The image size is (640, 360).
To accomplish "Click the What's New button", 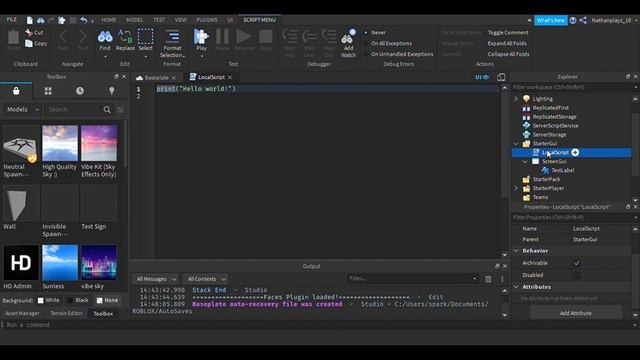I will click(551, 20).
